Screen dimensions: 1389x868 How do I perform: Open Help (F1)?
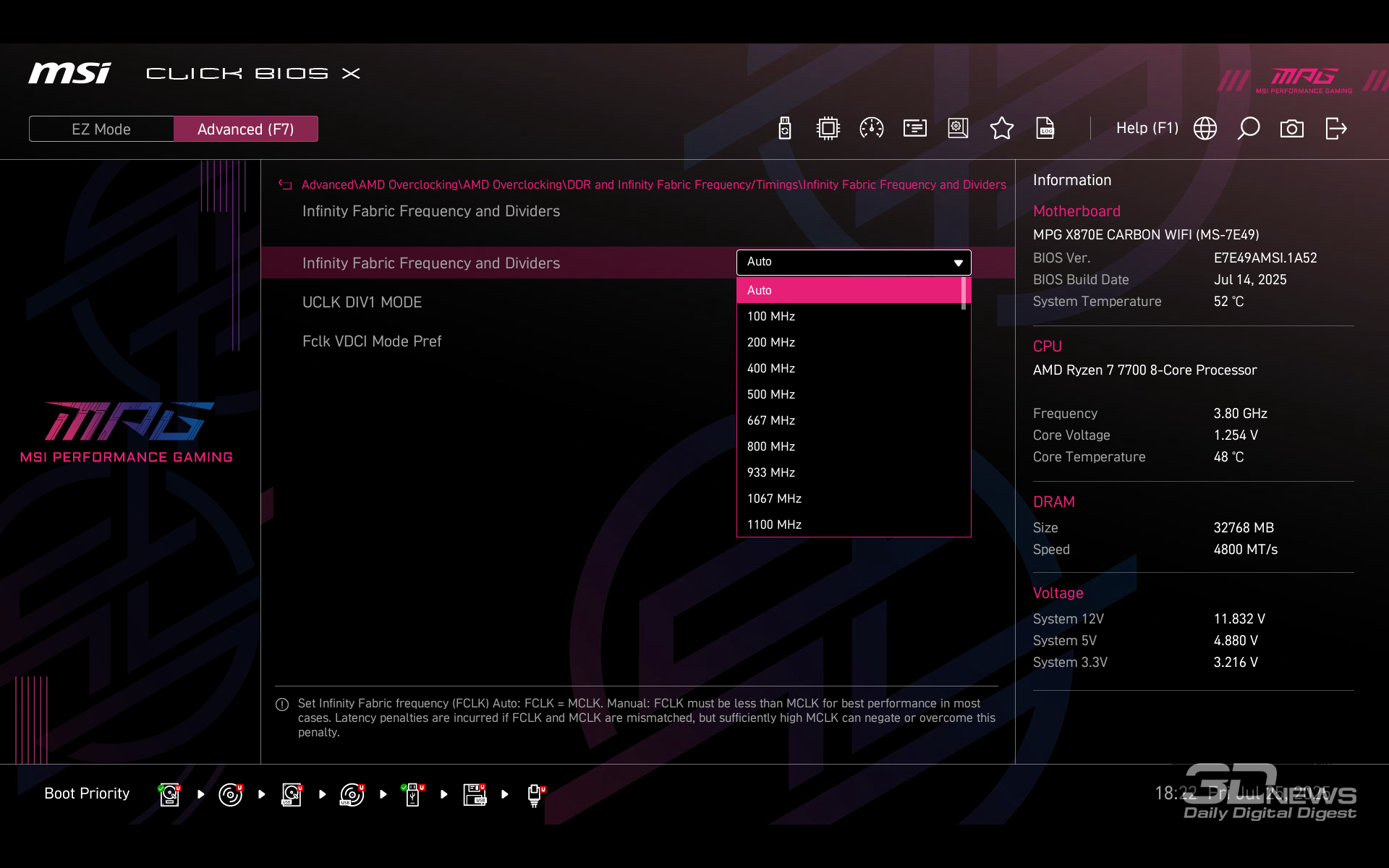[1147, 128]
